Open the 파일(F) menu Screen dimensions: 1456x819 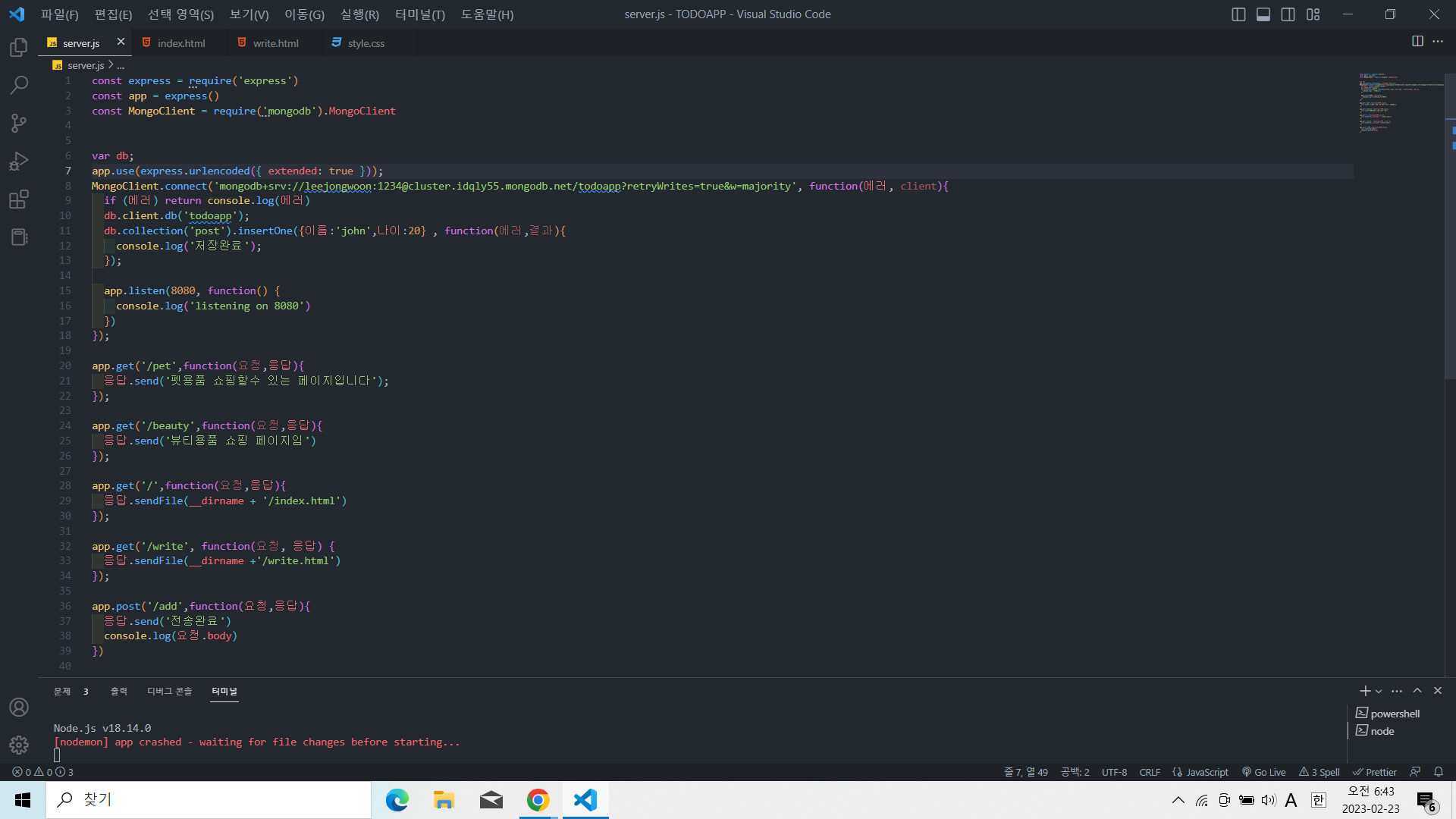59,14
